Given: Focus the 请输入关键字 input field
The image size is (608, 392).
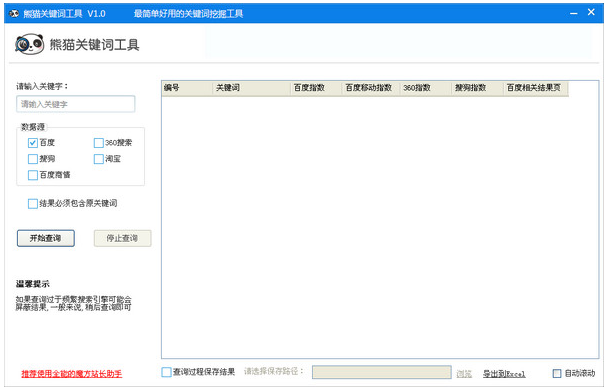Looking at the screenshot, I should (x=76, y=104).
